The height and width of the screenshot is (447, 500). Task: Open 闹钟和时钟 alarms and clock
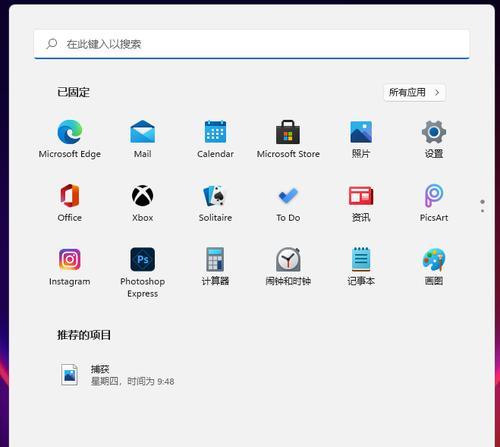click(x=288, y=267)
